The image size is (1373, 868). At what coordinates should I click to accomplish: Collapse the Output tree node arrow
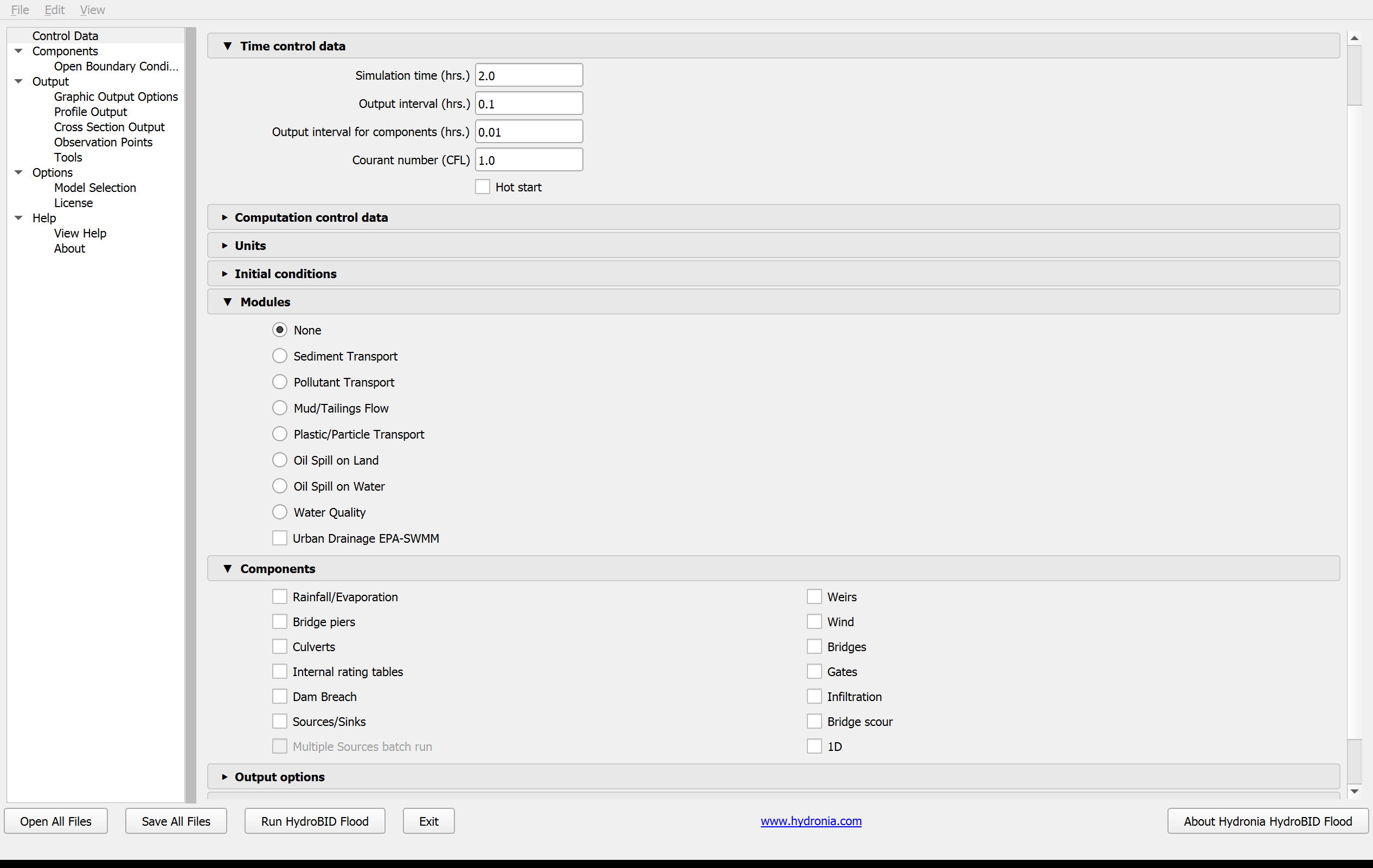(x=18, y=81)
